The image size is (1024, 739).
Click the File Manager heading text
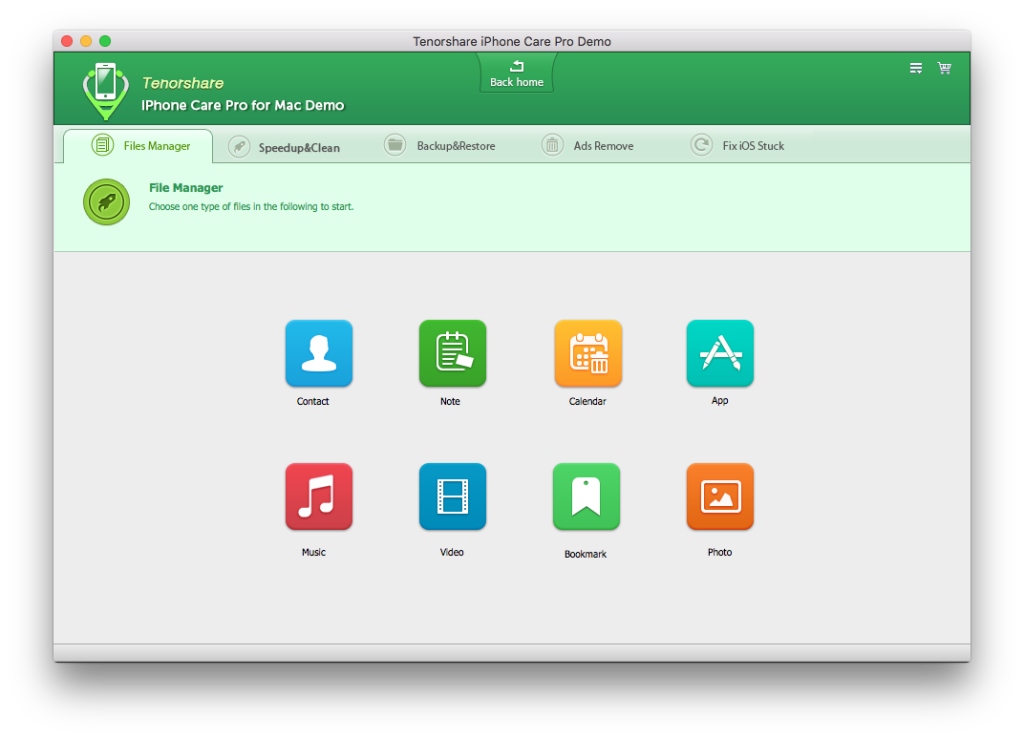click(x=185, y=188)
